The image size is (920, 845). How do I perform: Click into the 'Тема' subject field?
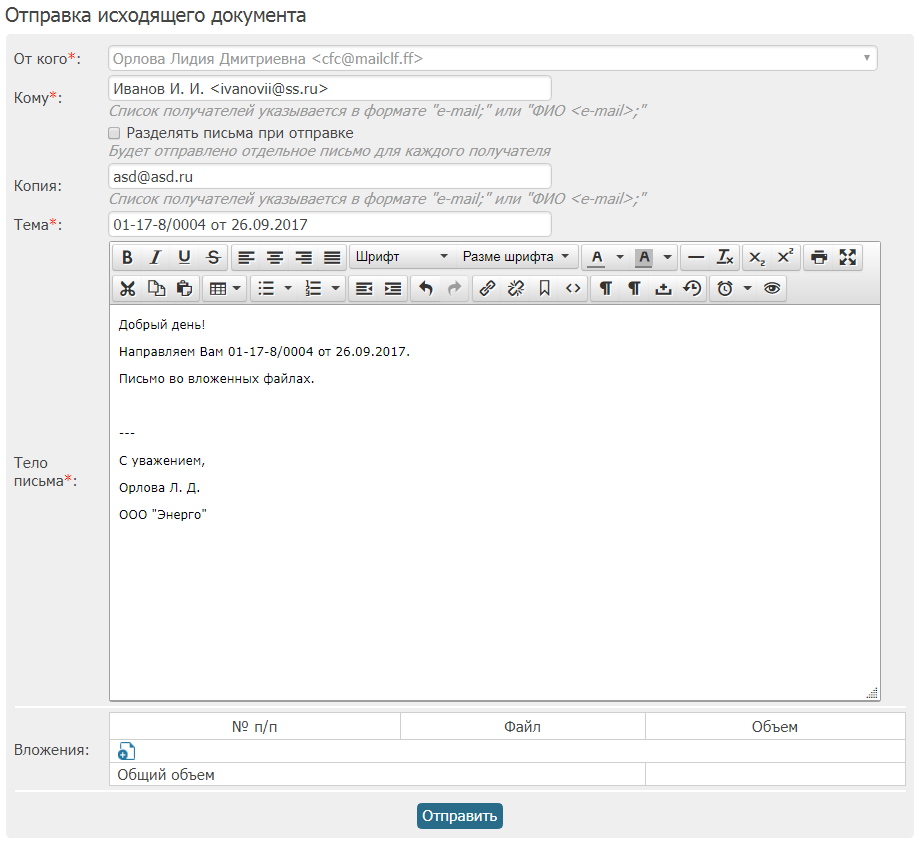(330, 224)
